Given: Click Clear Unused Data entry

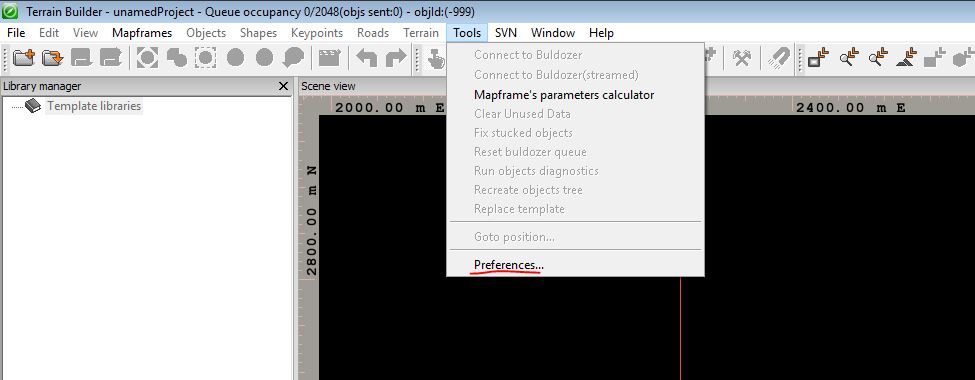Looking at the screenshot, I should click(x=576, y=114).
